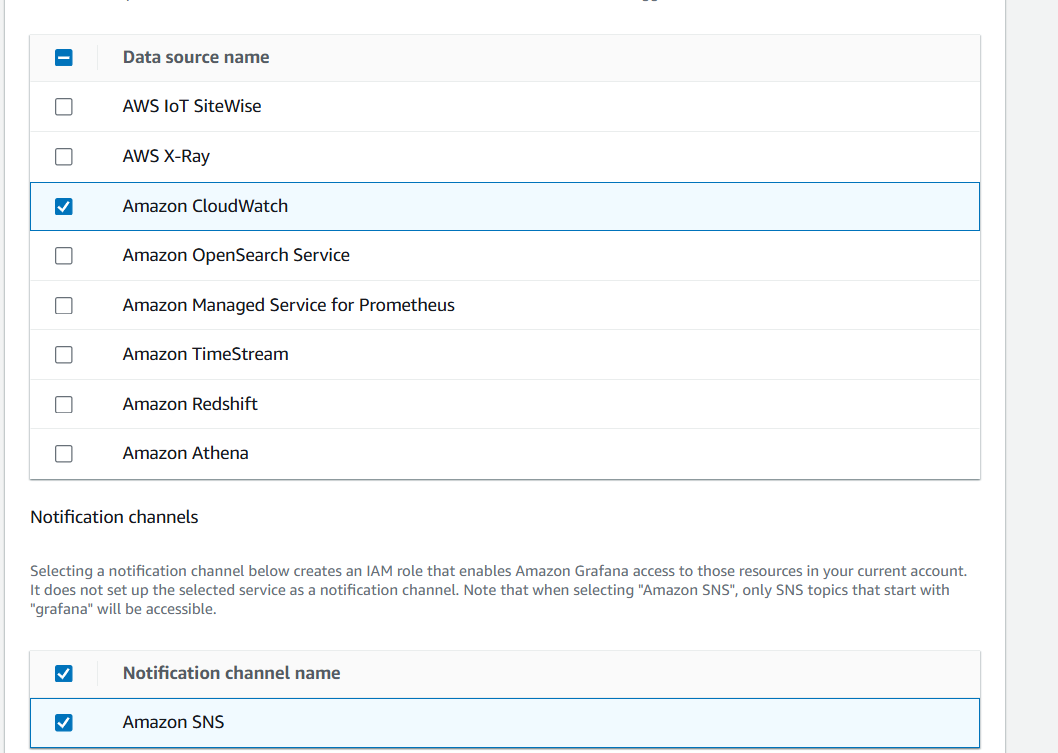Check the AWS IoT SiteWise checkbox
This screenshot has width=1058, height=753.
click(63, 107)
